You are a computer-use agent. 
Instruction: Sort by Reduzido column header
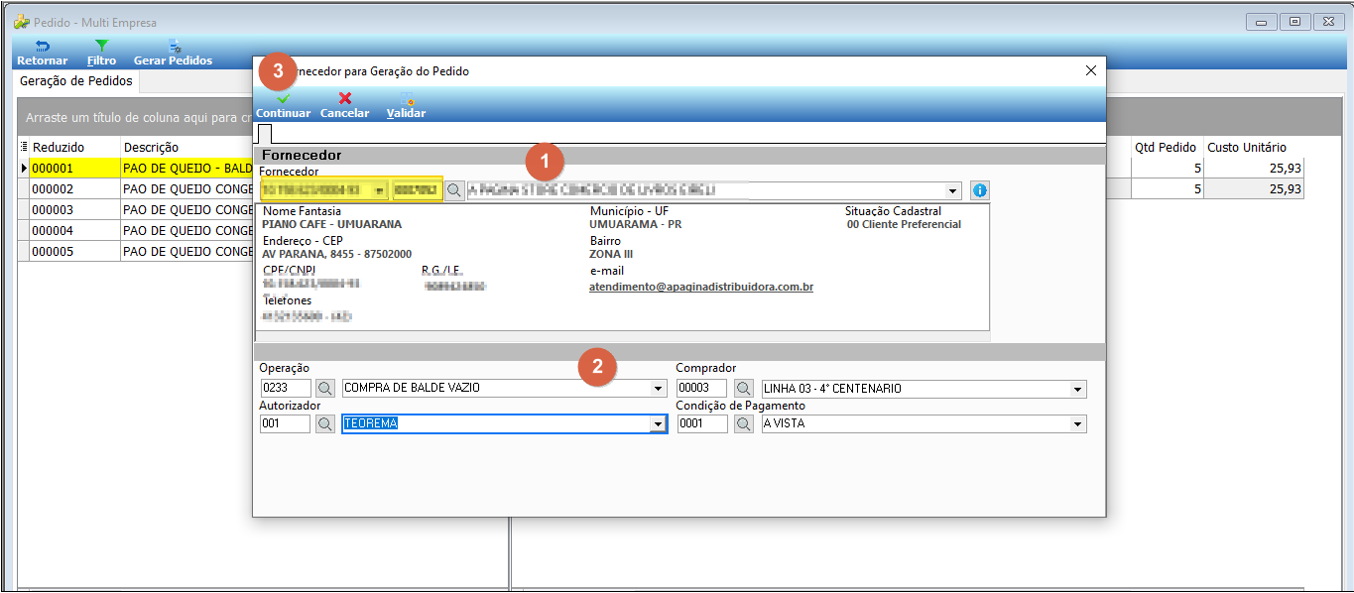(75, 147)
